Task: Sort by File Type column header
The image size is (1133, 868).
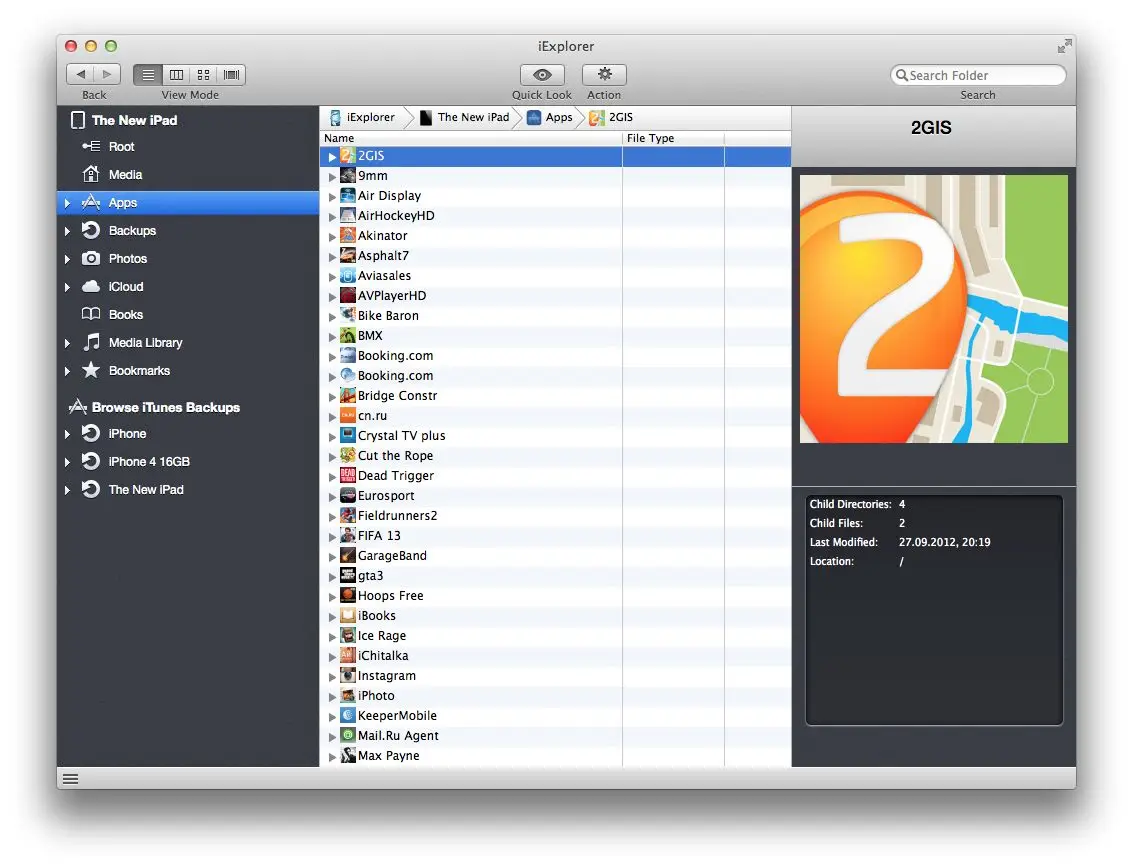Action: pyautogui.click(x=673, y=138)
